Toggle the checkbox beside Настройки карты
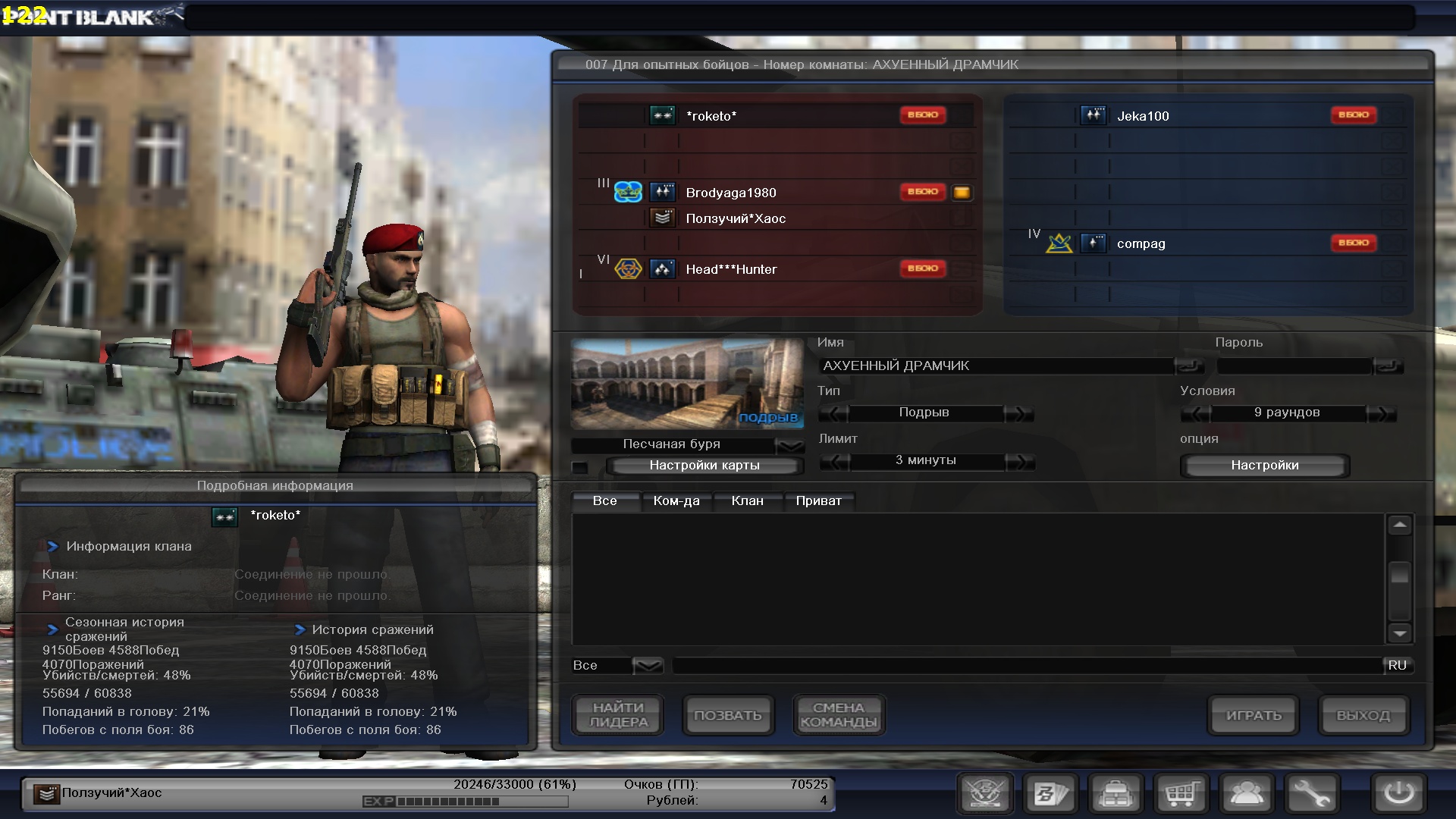 click(x=580, y=467)
